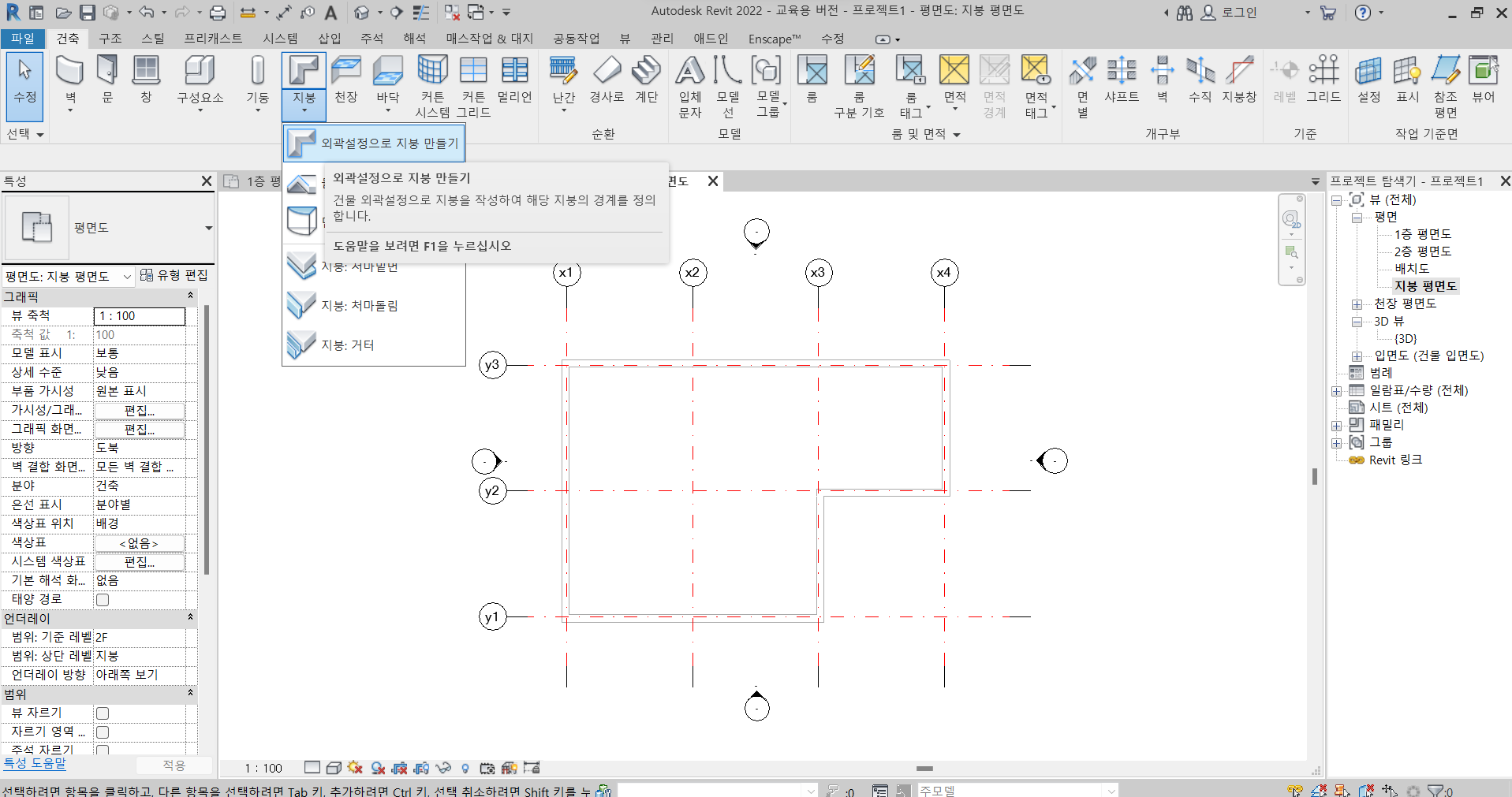Click the properties panel vertical scrollbar

pos(207,440)
